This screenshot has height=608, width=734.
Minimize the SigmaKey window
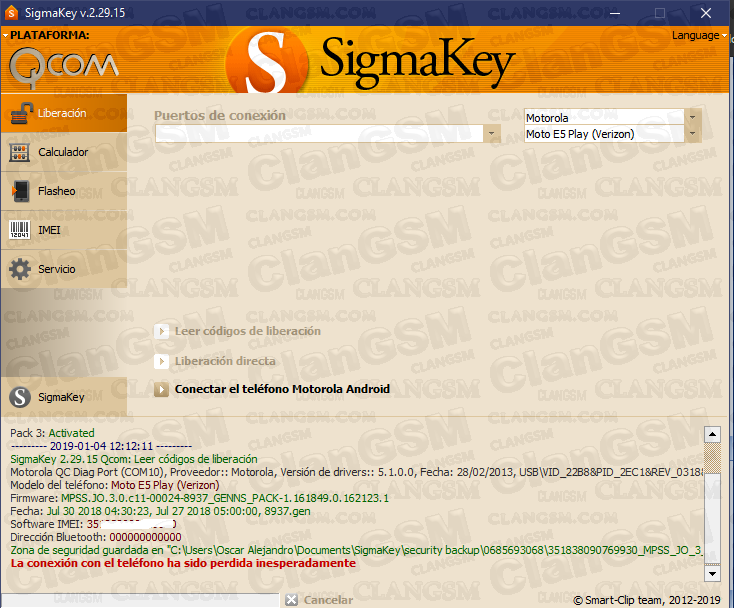pos(615,13)
